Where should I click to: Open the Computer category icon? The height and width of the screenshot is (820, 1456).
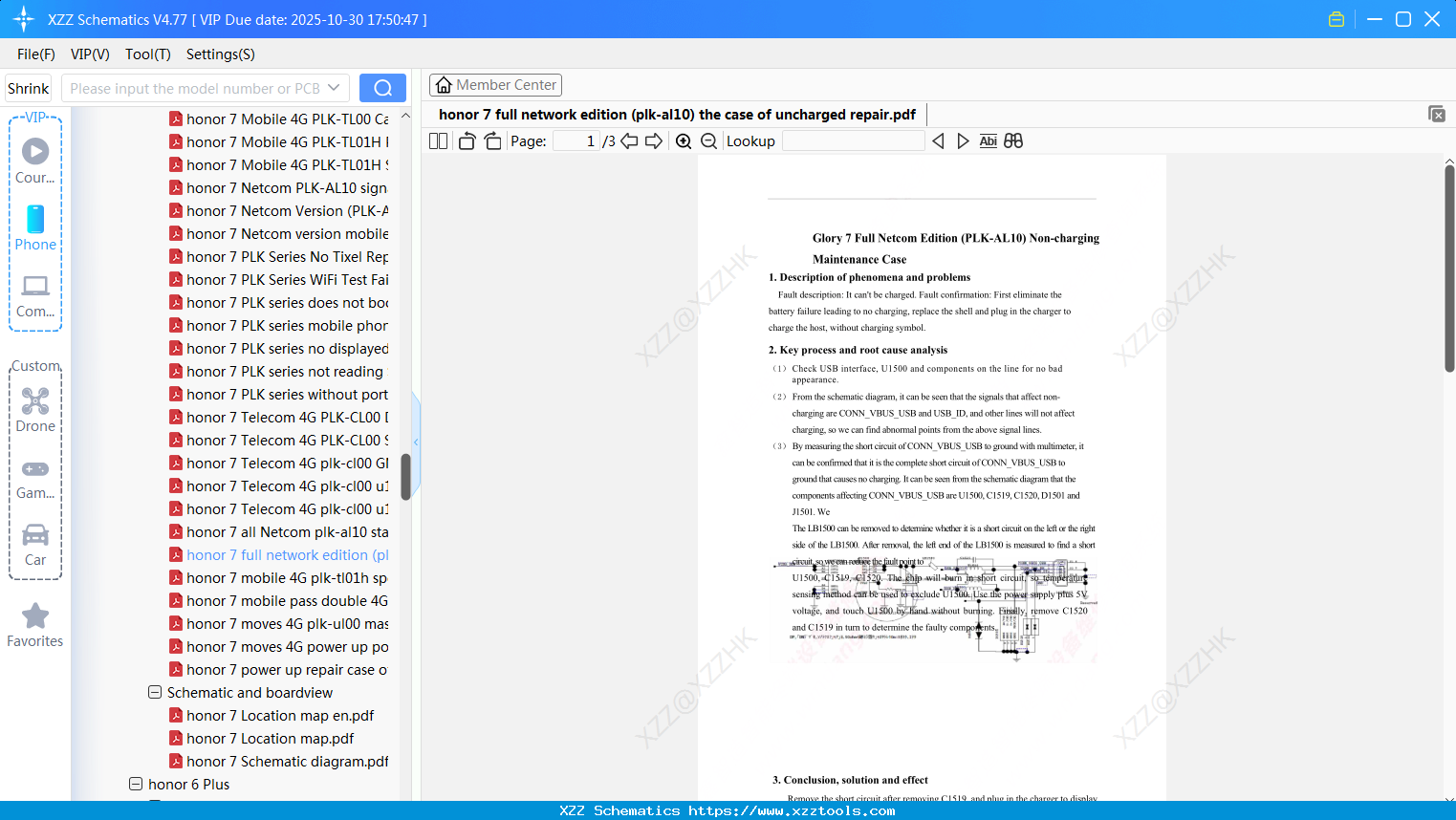click(x=35, y=295)
